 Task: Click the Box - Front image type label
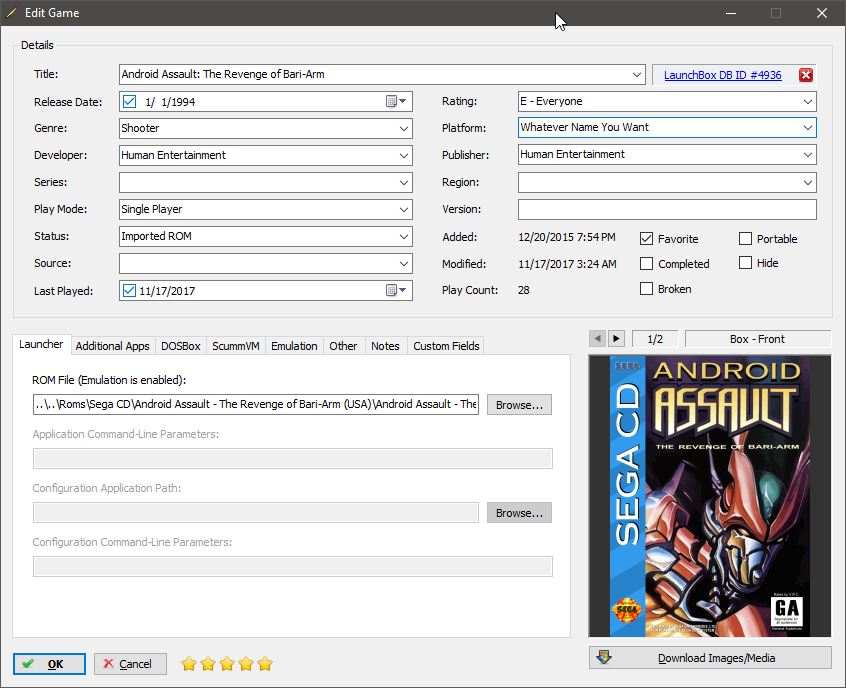tap(758, 339)
